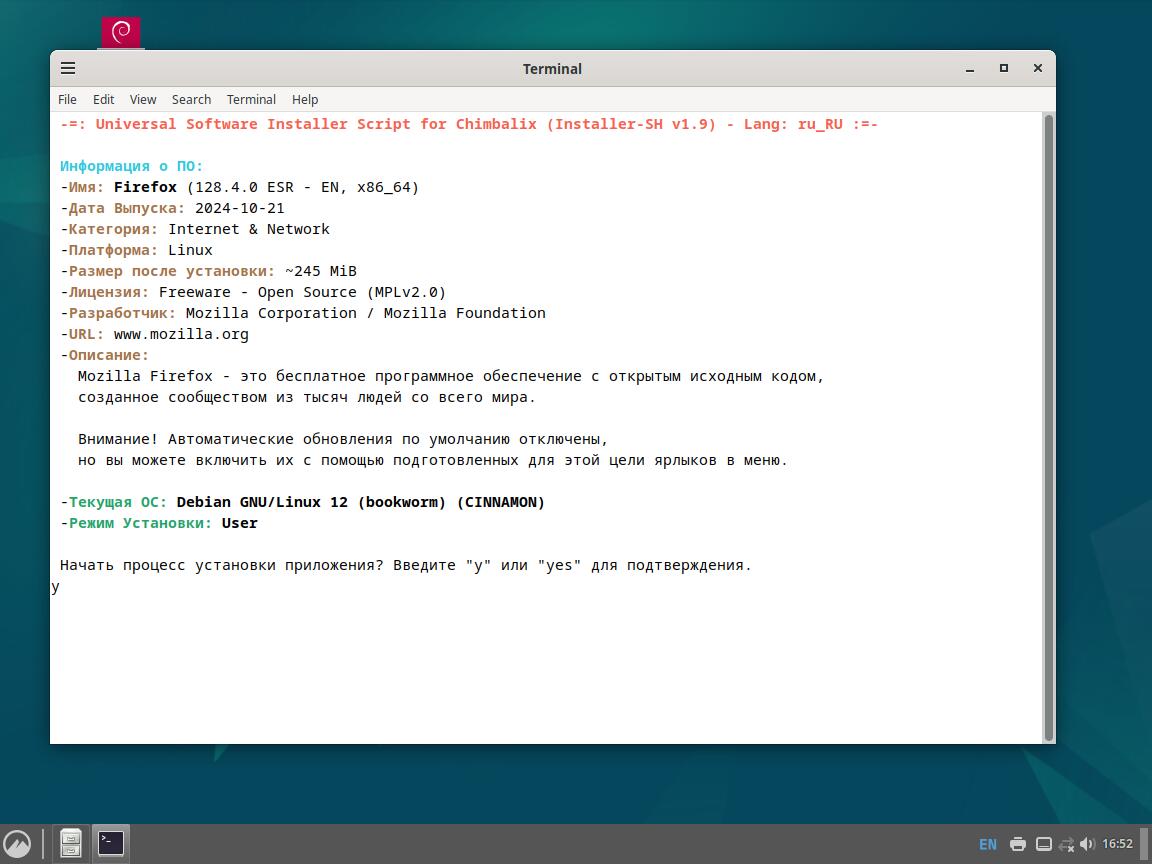Screen dimensions: 1152x864
Task: Click the show desktop strip at panel edge
Action: coord(1145,844)
